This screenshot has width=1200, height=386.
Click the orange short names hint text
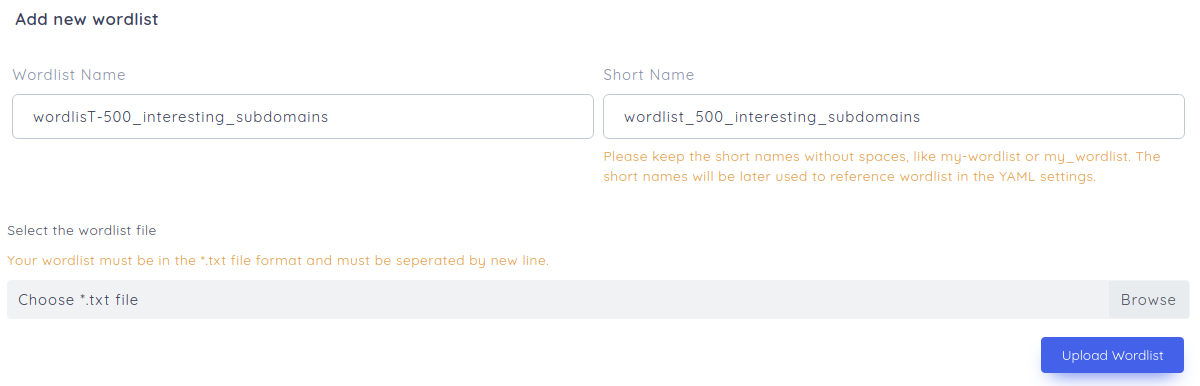(x=881, y=167)
